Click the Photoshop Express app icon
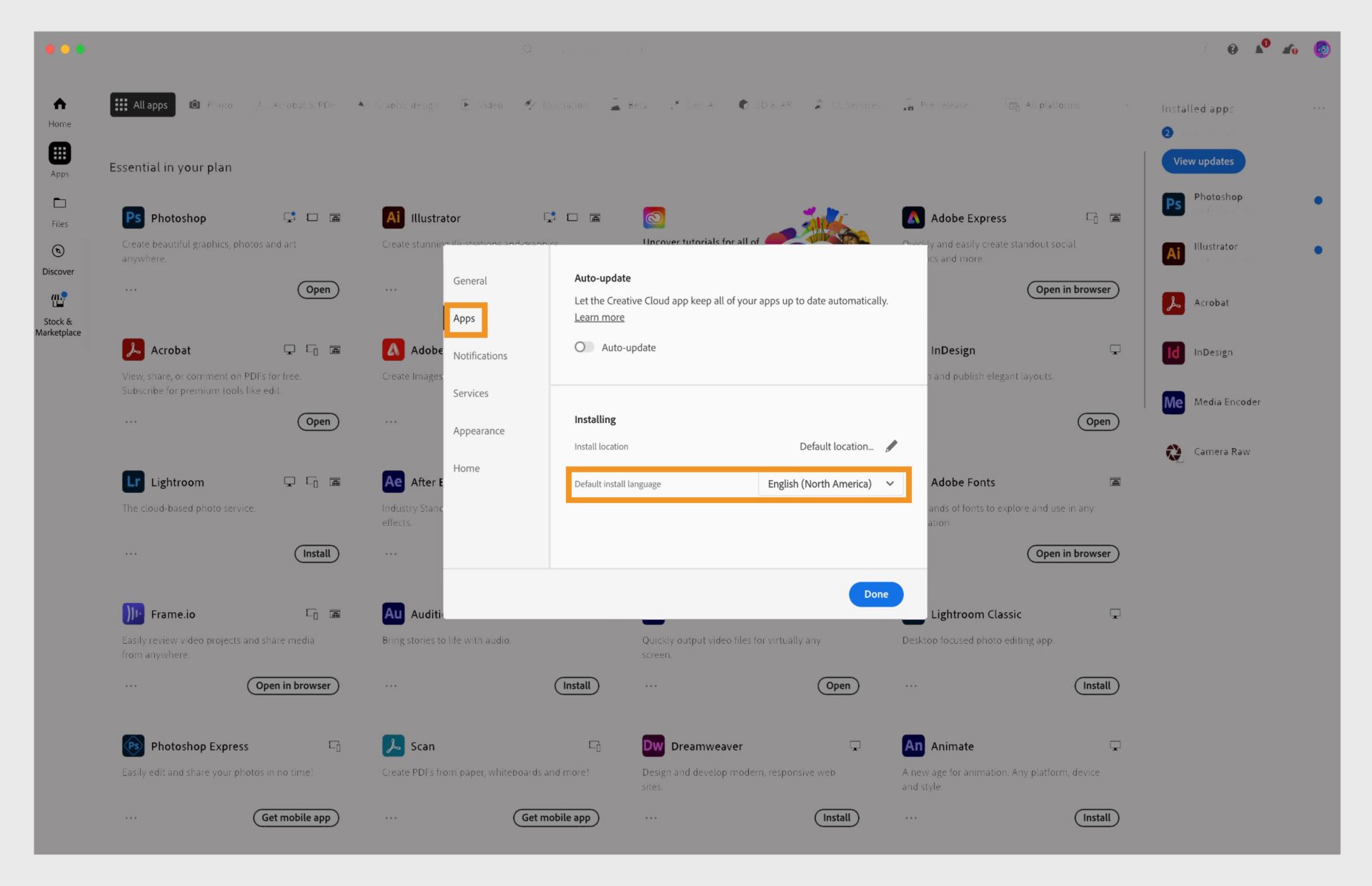The height and width of the screenshot is (886, 1372). point(134,746)
